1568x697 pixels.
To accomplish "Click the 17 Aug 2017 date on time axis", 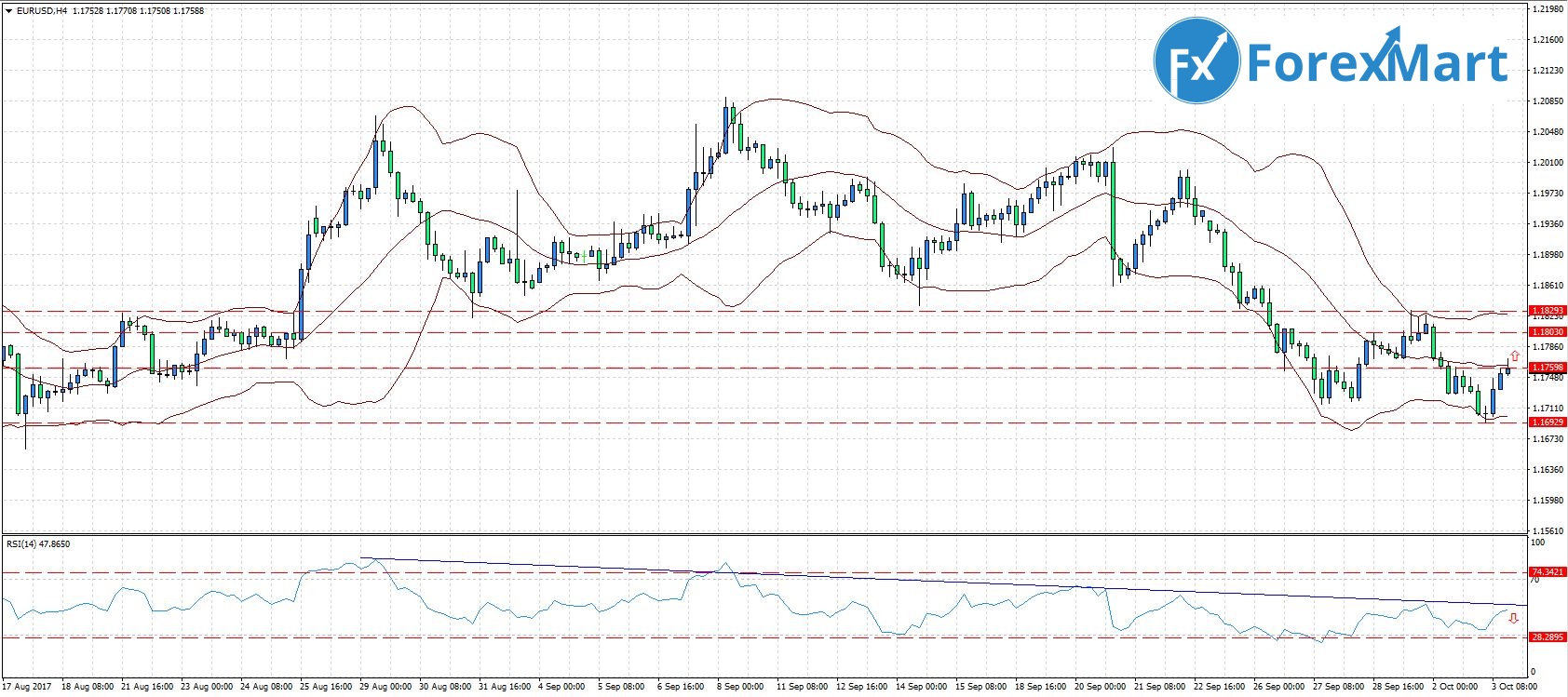I will click(x=26, y=688).
